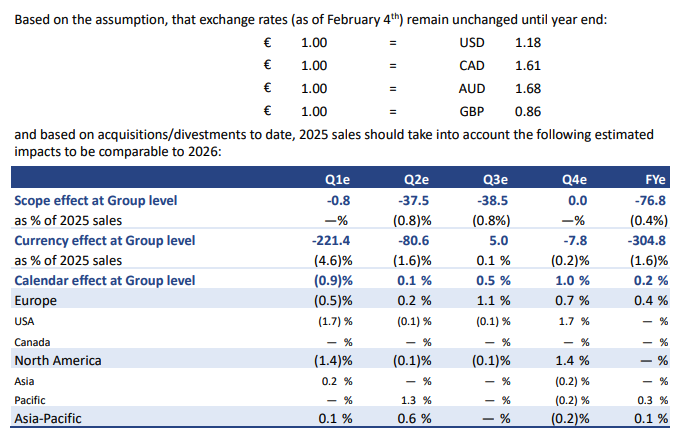Select the Q2e column header
The image size is (681, 442).
417,181
